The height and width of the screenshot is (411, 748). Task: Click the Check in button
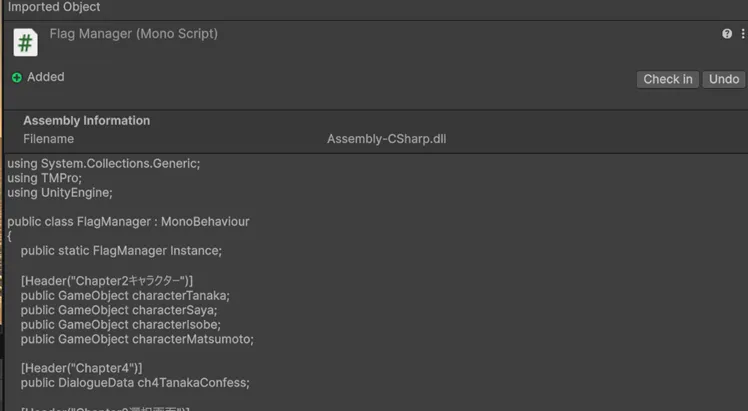667,79
